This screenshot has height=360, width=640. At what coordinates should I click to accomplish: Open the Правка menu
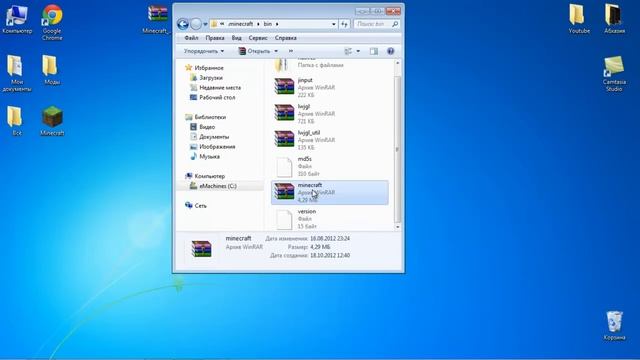coord(215,38)
